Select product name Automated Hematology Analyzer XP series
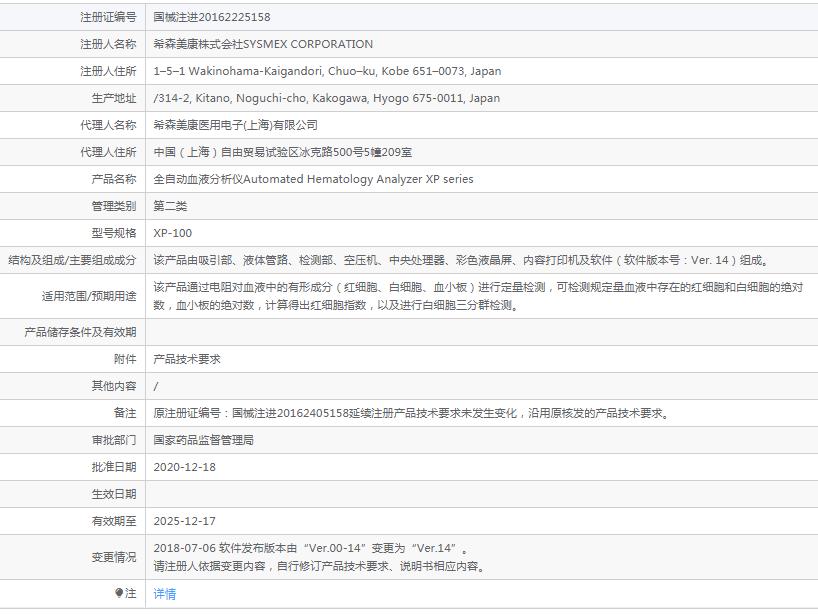This screenshot has width=818, height=615. (313, 179)
